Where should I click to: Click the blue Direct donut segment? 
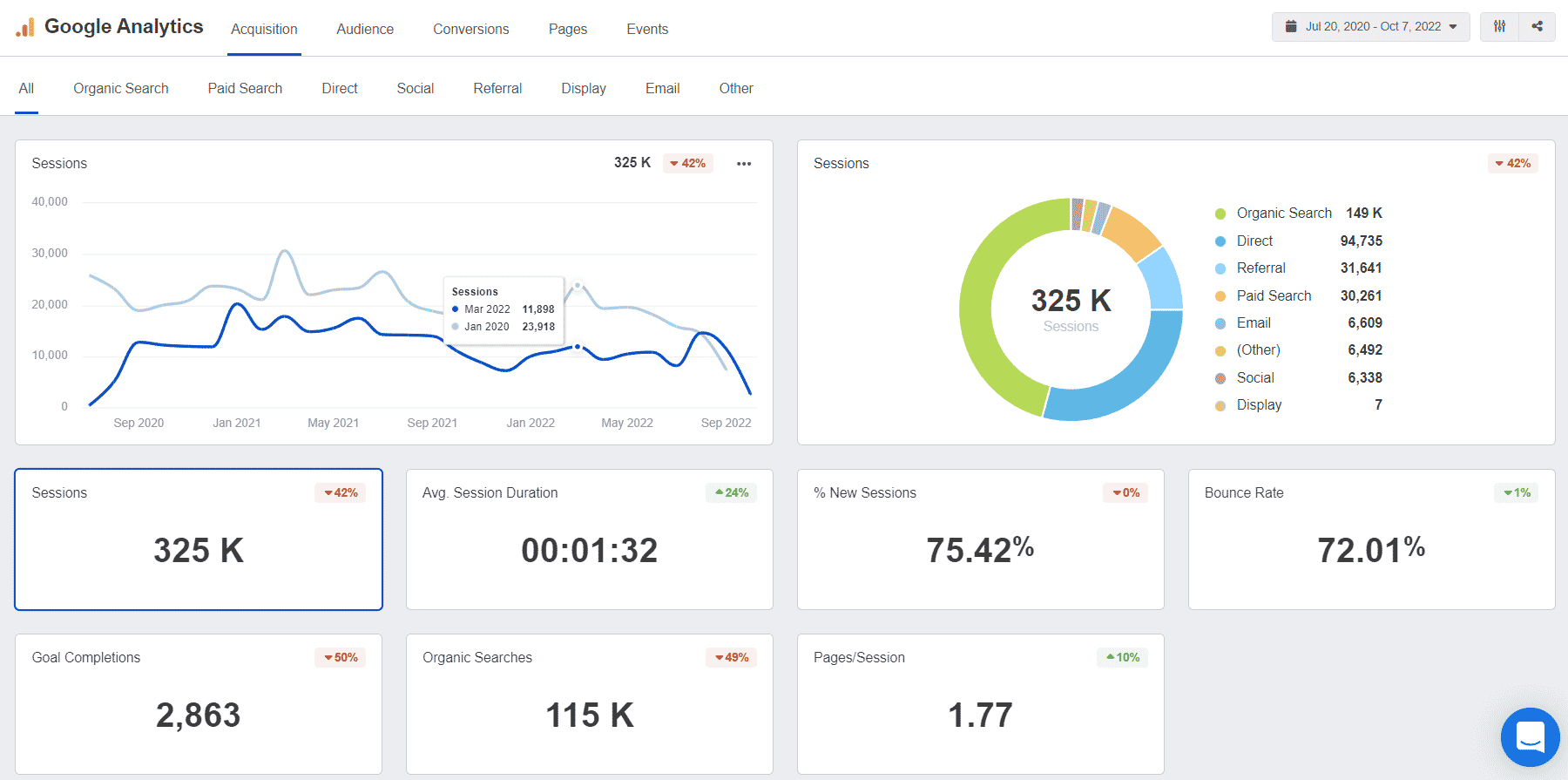pyautogui.click(x=1128, y=388)
